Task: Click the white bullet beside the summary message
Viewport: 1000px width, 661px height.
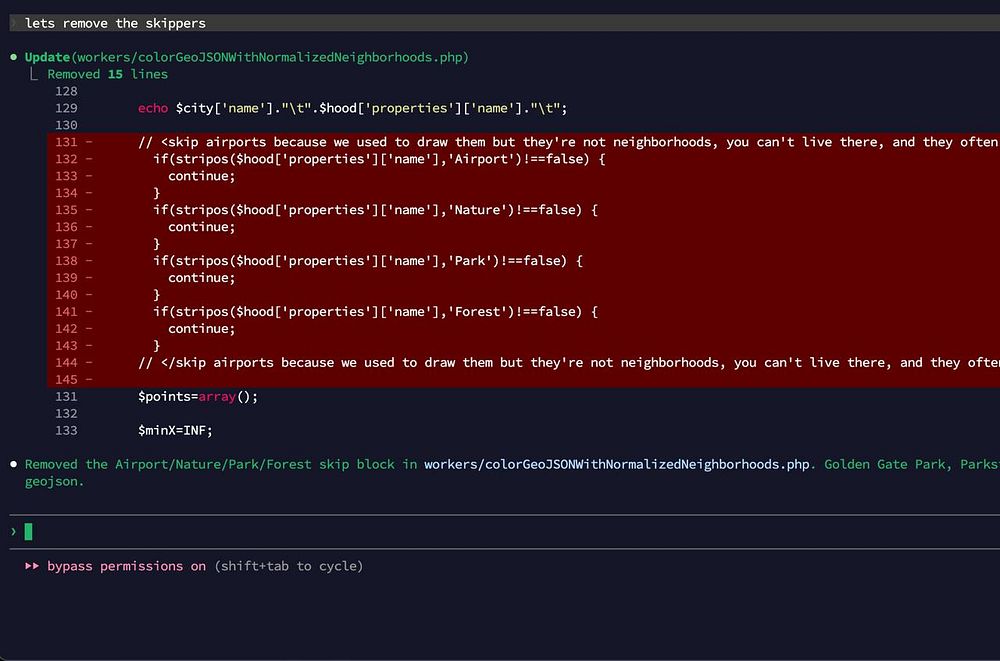Action: (13, 464)
